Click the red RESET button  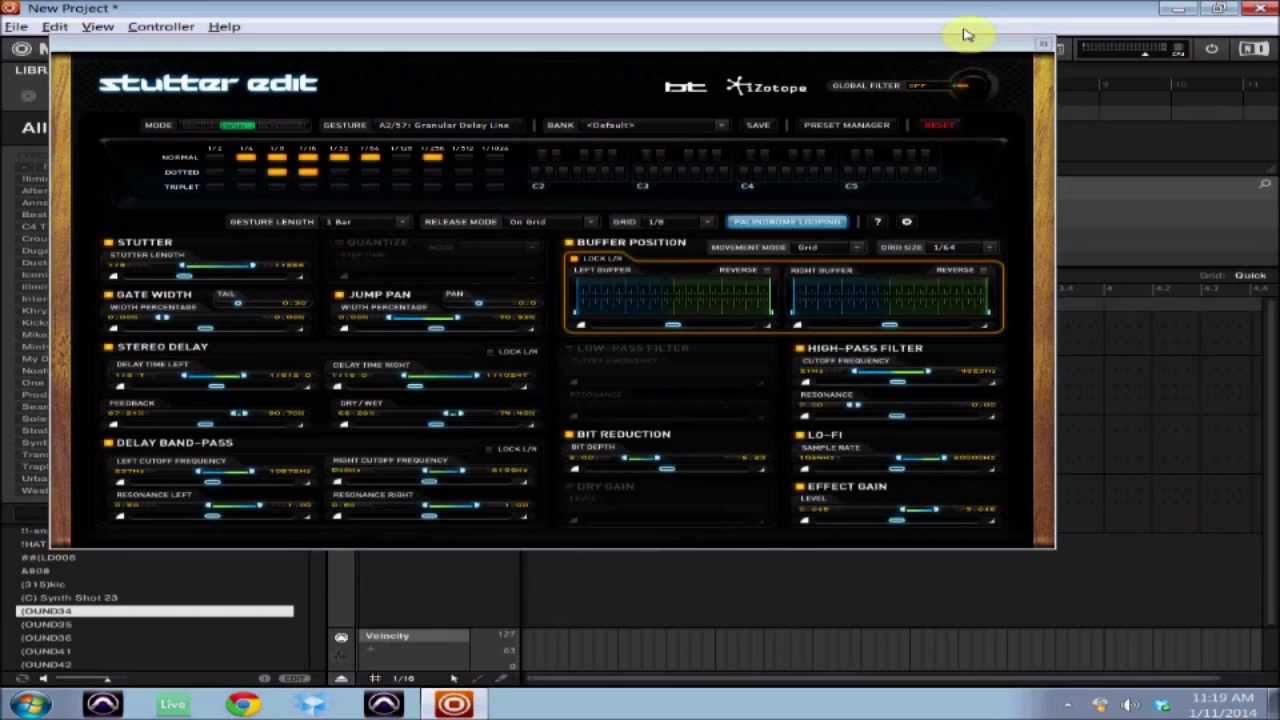click(939, 125)
